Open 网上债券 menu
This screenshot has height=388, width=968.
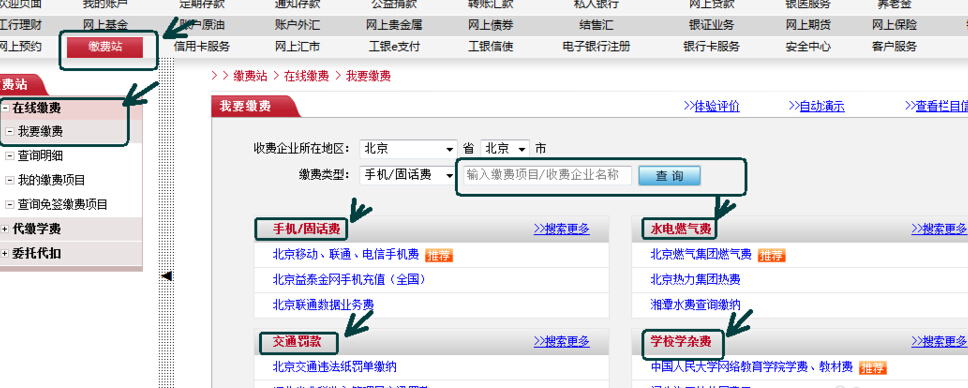tap(490, 25)
